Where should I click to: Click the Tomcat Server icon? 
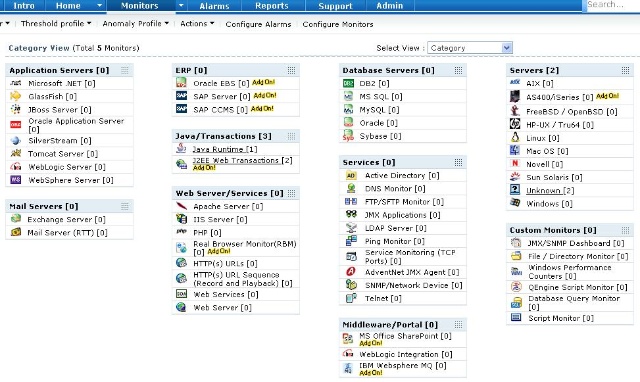(x=16, y=153)
